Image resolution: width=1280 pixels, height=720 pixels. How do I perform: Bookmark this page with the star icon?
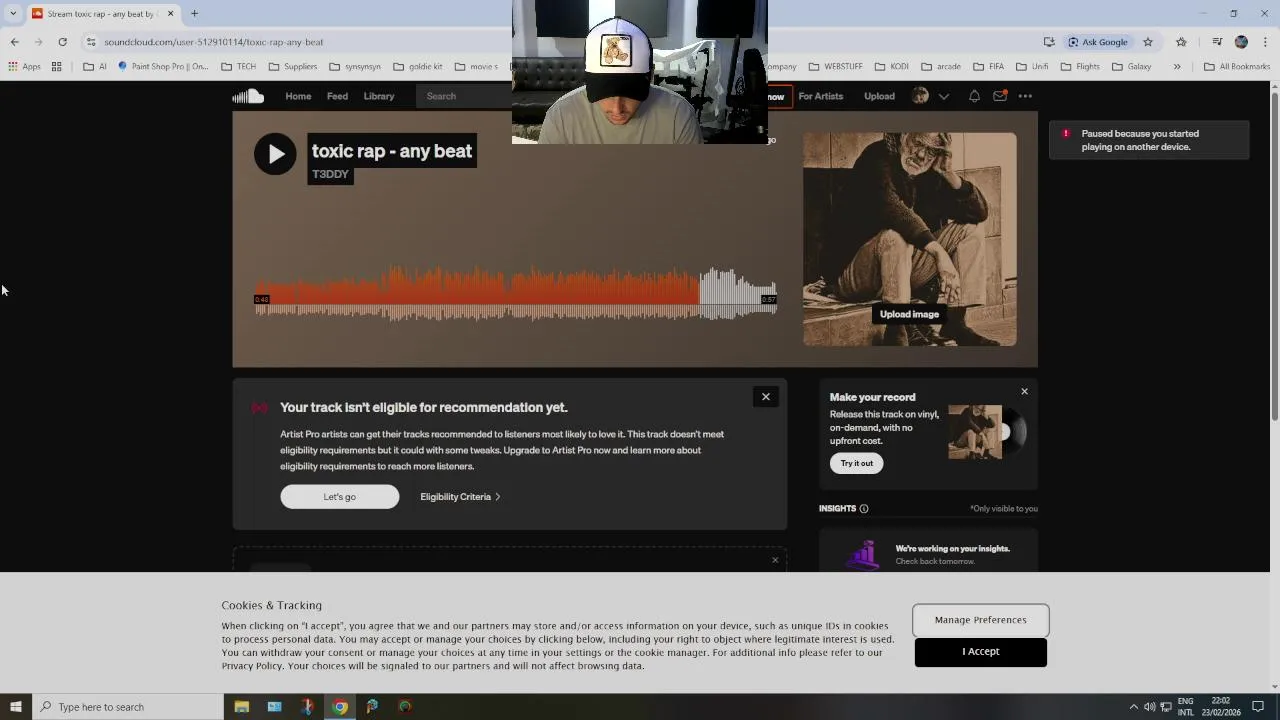tap(1148, 42)
